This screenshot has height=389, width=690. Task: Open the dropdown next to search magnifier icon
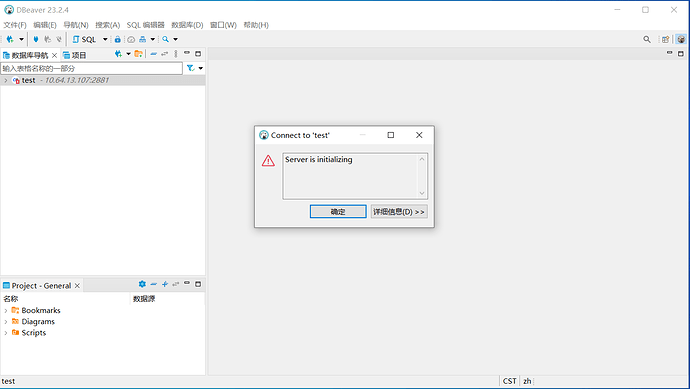point(176,39)
